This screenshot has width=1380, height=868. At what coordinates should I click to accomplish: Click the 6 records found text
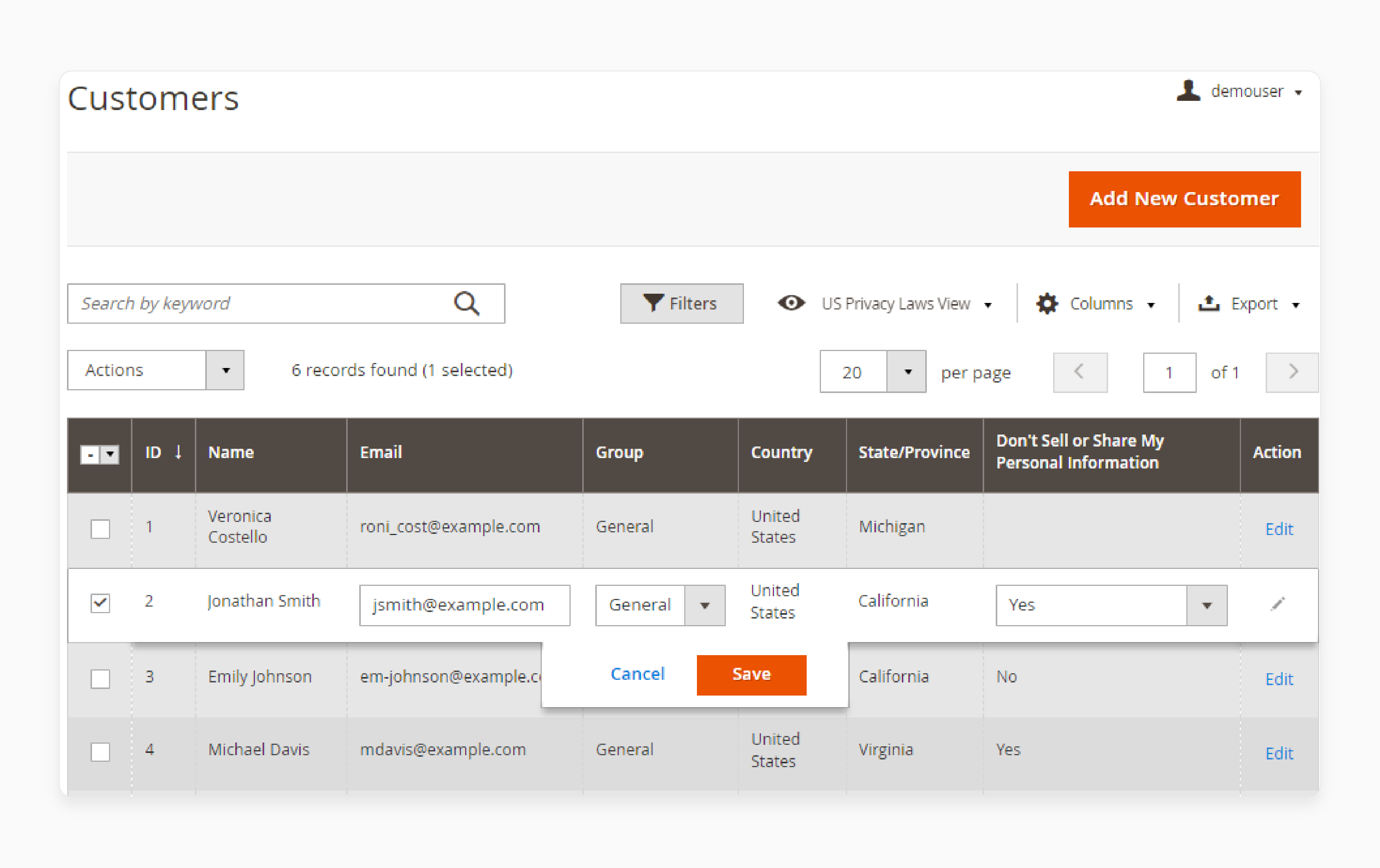tap(402, 370)
